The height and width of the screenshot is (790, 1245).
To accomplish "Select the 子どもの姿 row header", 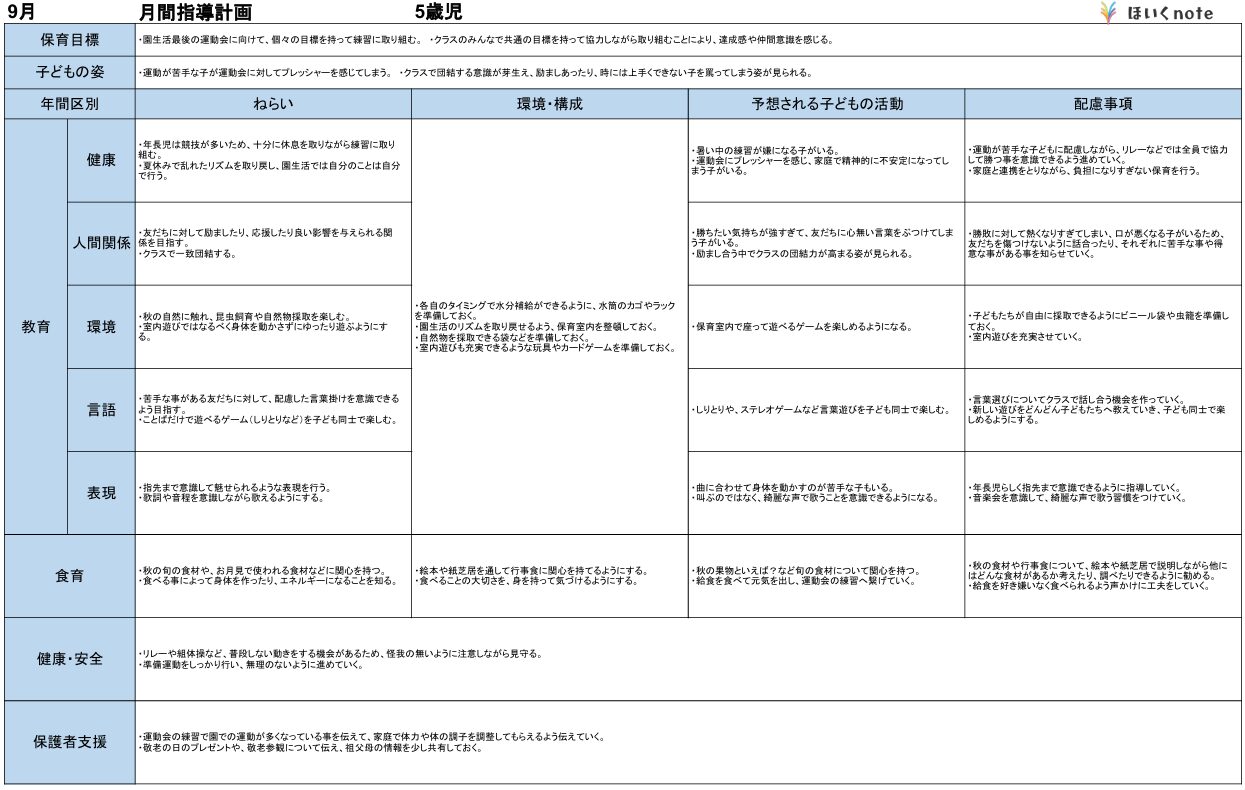I will pyautogui.click(x=70, y=73).
